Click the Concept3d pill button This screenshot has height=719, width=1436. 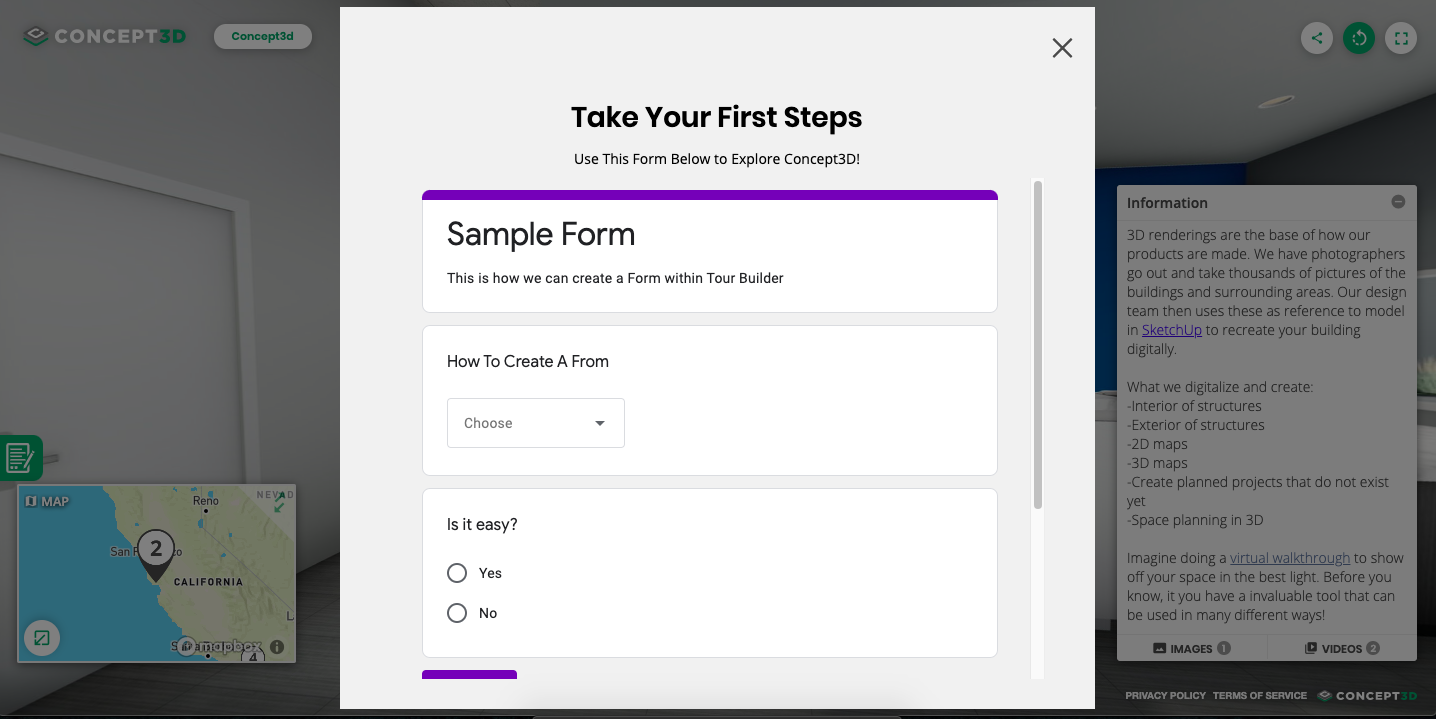(263, 37)
